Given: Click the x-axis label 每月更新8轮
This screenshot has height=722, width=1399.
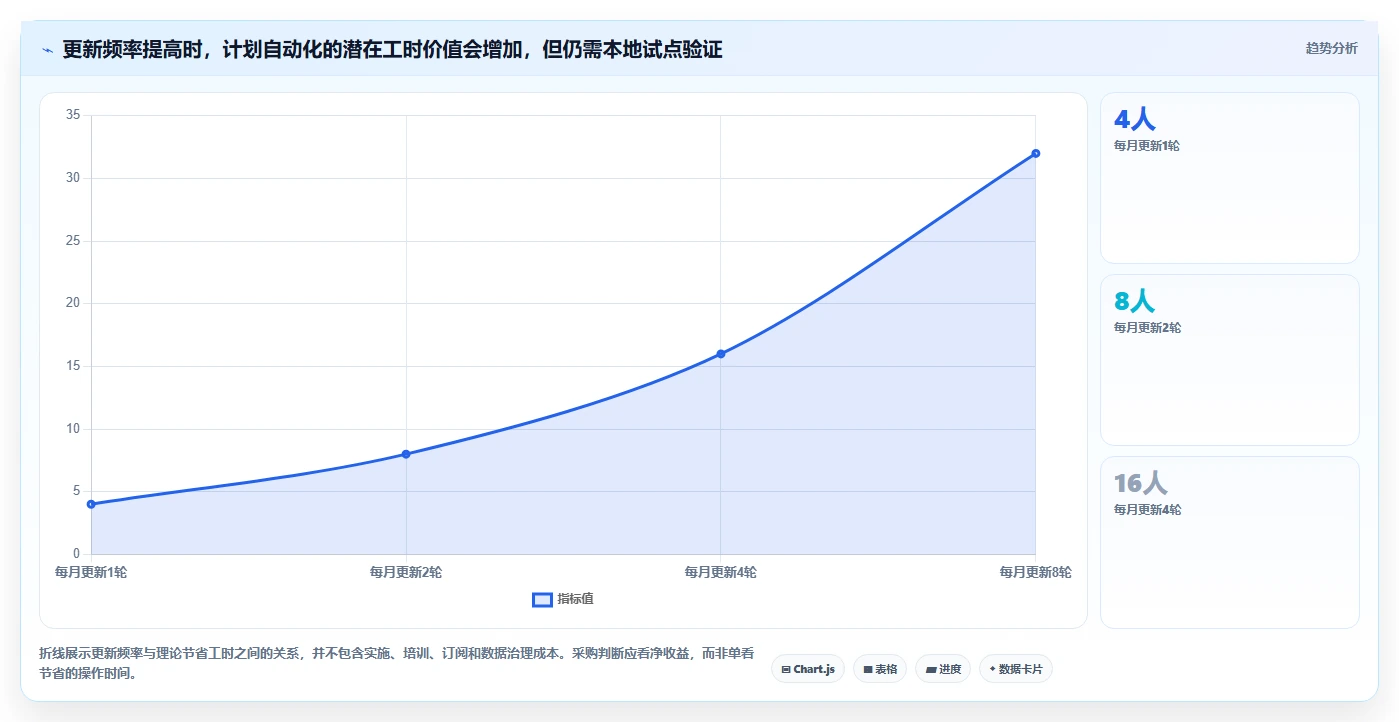Looking at the screenshot, I should [1035, 573].
